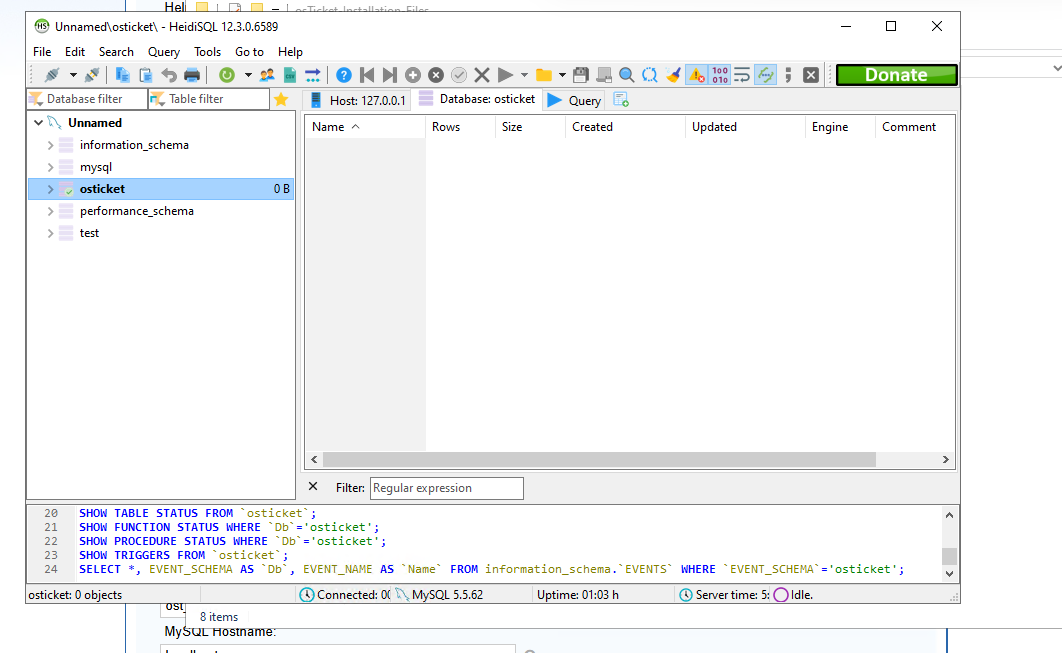
Task: Click the Regular expression filter field
Action: pos(446,488)
